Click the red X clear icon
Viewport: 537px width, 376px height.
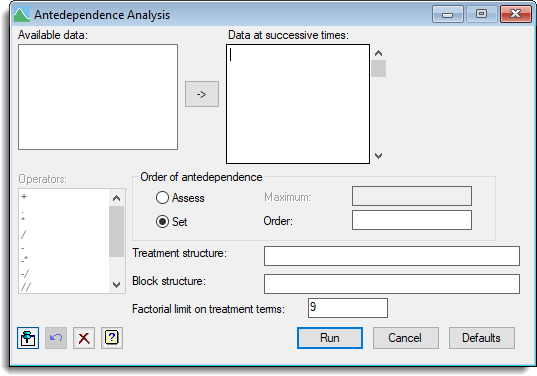point(84,338)
